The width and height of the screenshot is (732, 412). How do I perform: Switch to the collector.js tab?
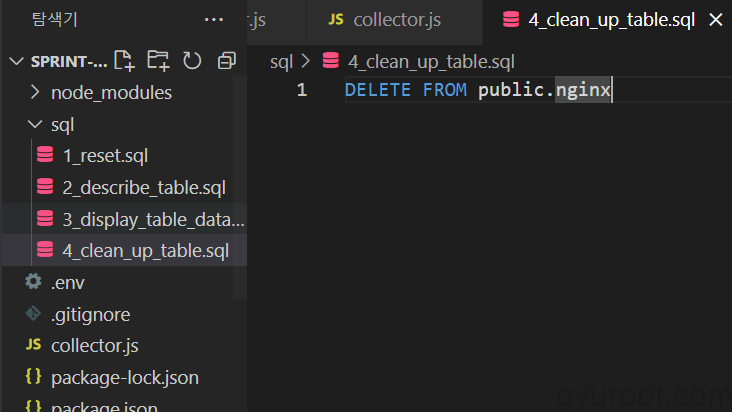tap(397, 20)
